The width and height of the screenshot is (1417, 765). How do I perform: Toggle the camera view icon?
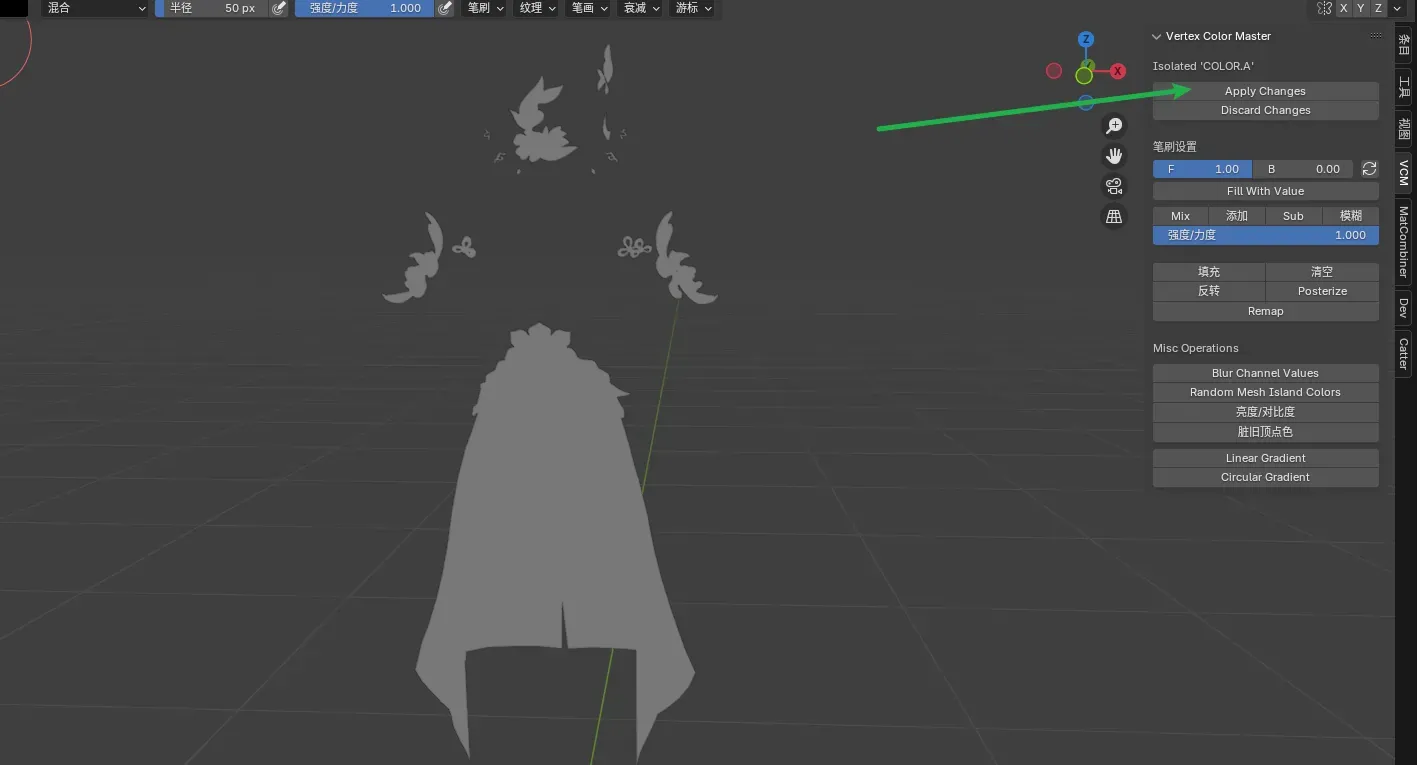(1114, 186)
